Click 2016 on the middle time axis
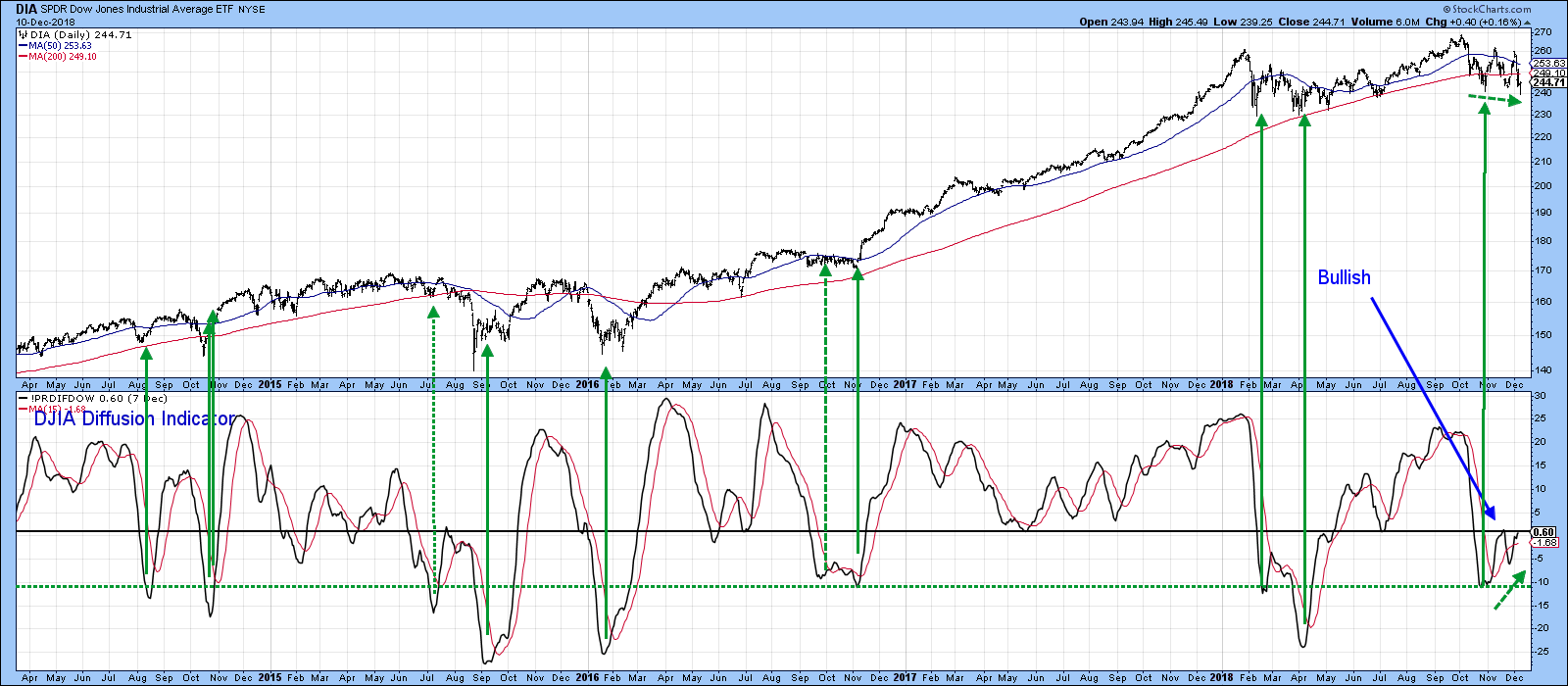 (587, 385)
